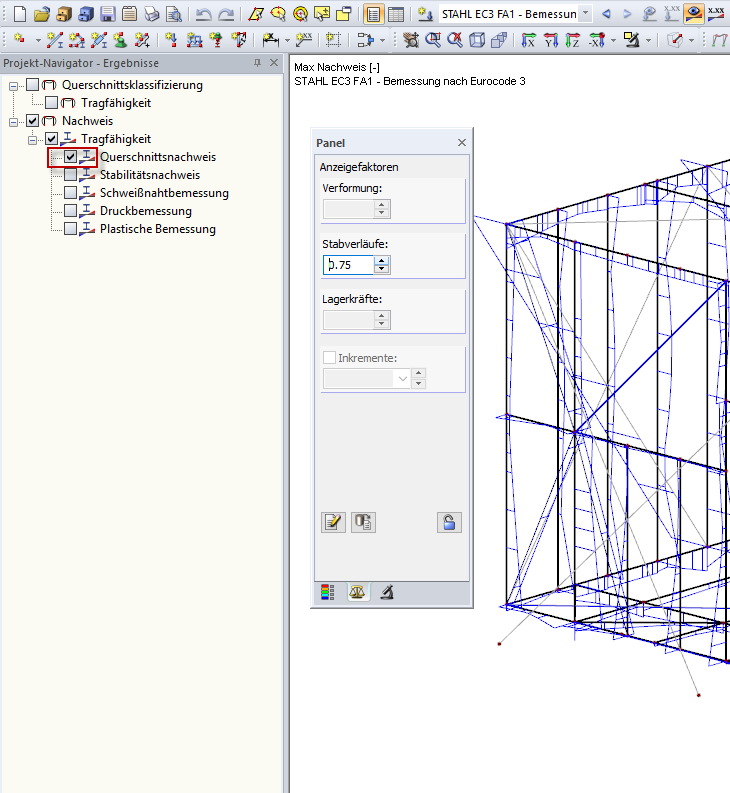
Task: Insert new dimension line tool
Action: [x=271, y=40]
